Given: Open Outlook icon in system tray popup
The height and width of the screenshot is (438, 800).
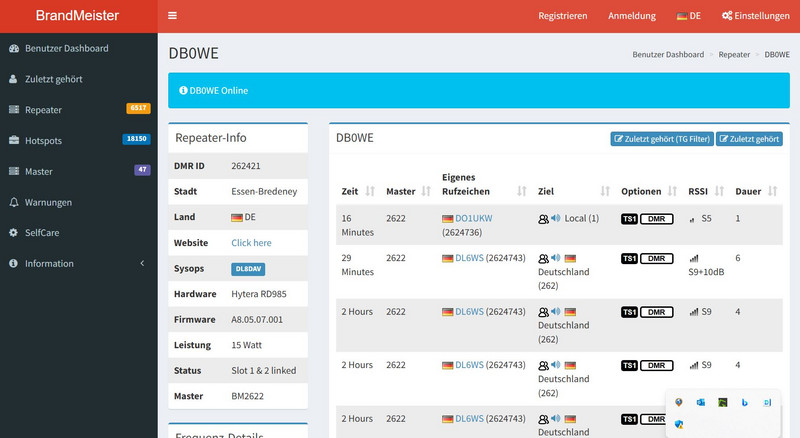Looking at the screenshot, I should click(701, 402).
